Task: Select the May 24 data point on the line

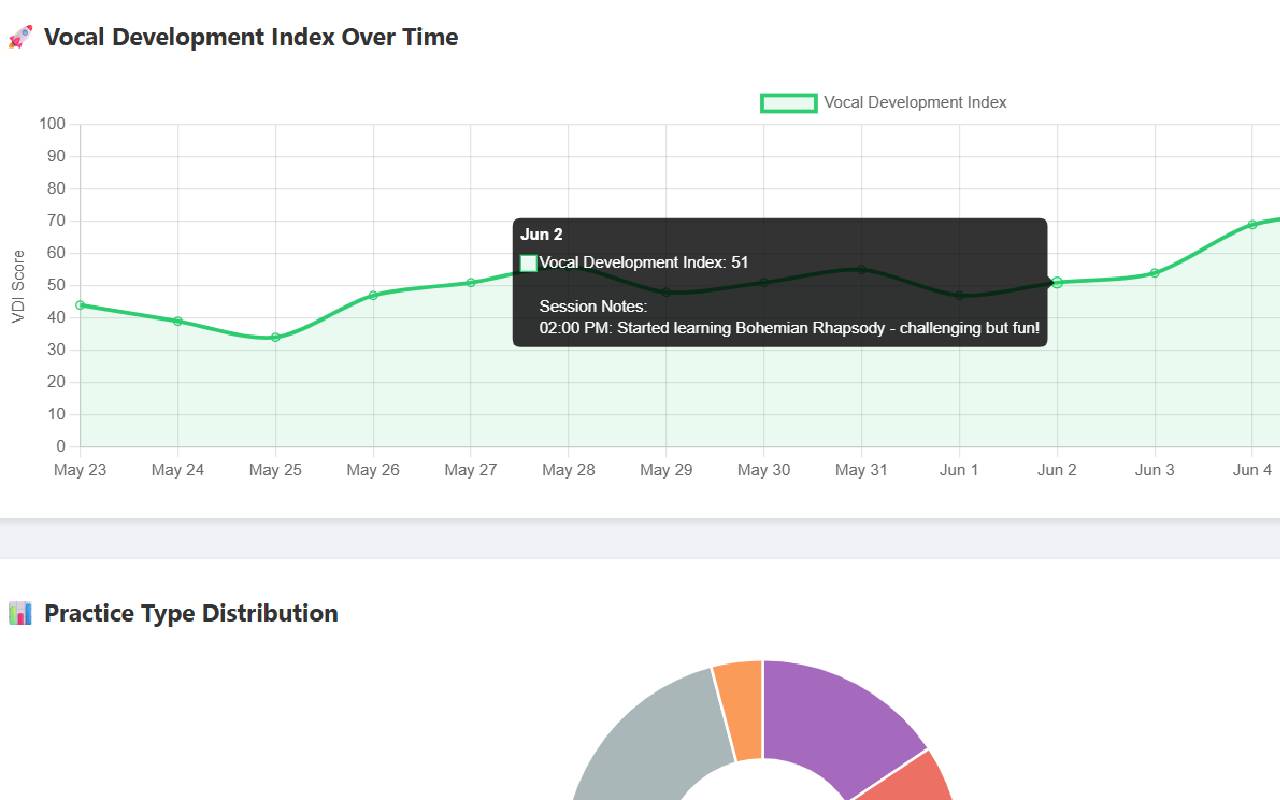Action: 178,321
